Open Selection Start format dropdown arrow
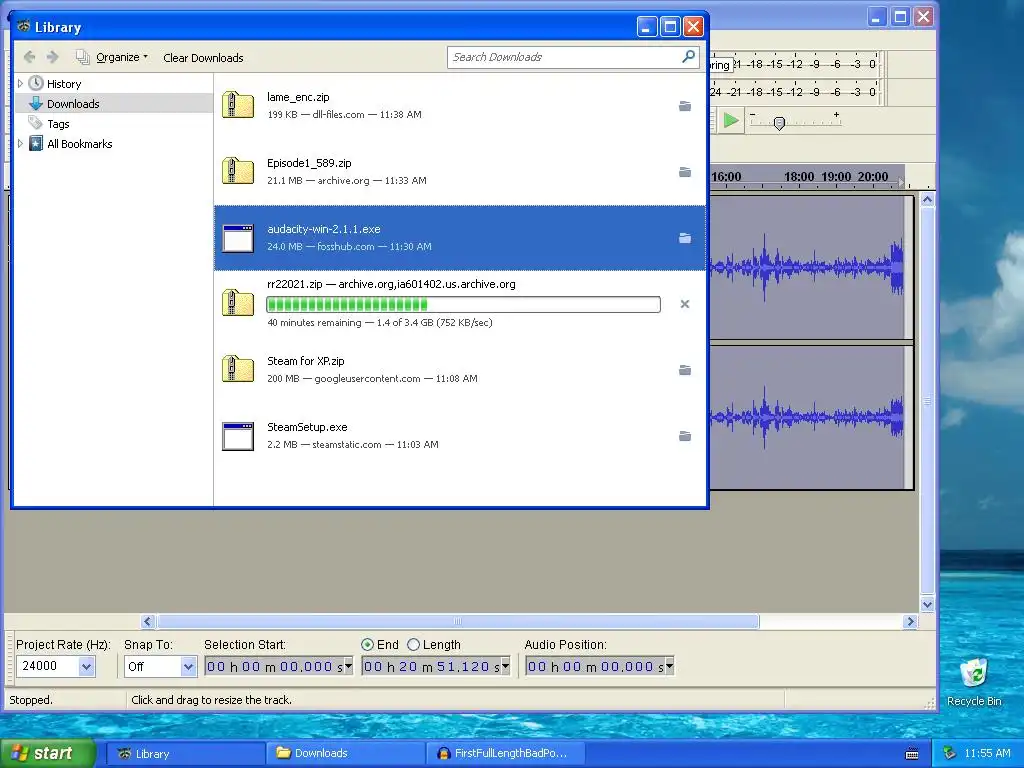 (x=348, y=666)
